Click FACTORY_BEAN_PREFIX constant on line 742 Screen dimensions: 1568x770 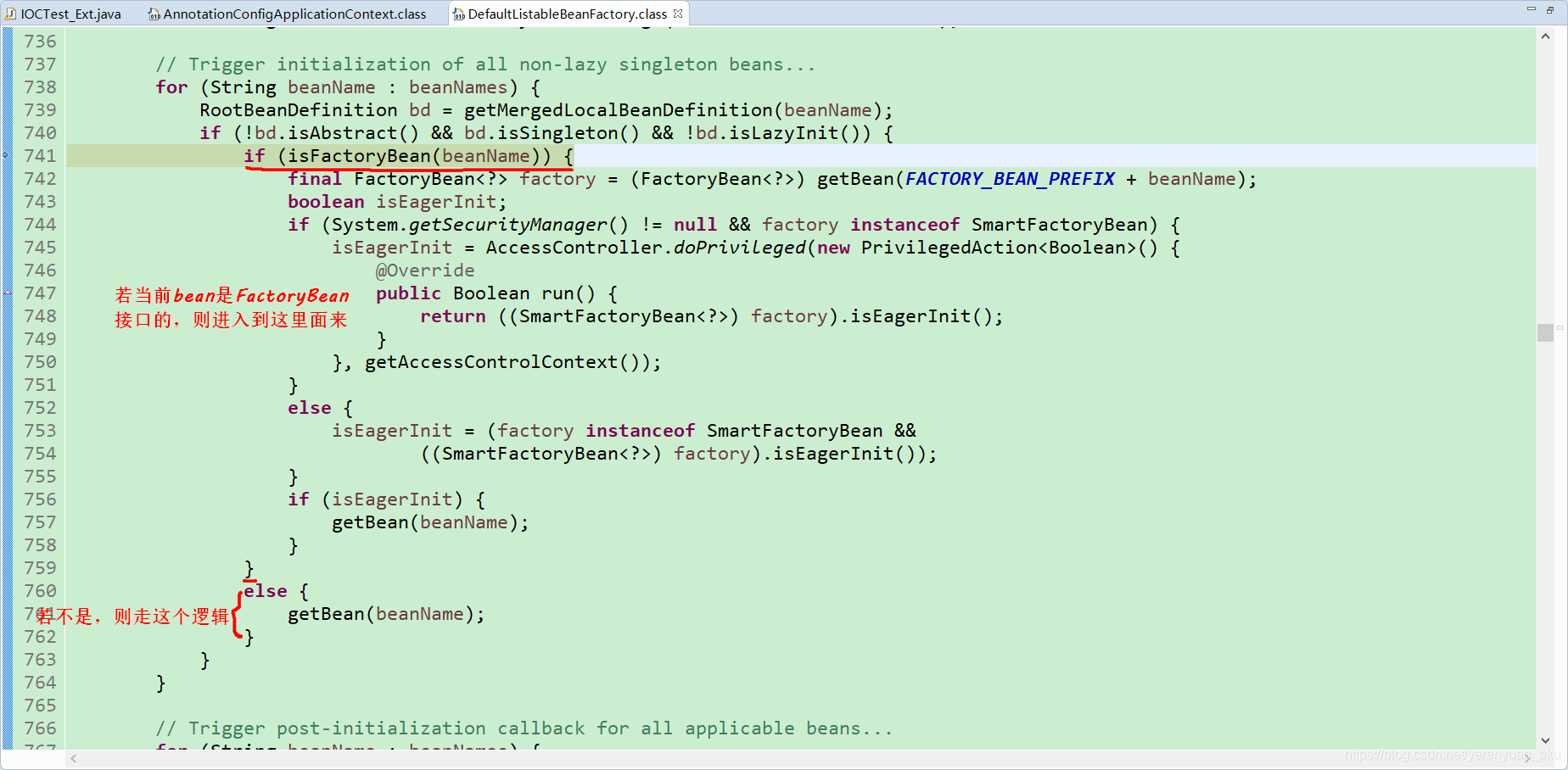coord(1010,179)
